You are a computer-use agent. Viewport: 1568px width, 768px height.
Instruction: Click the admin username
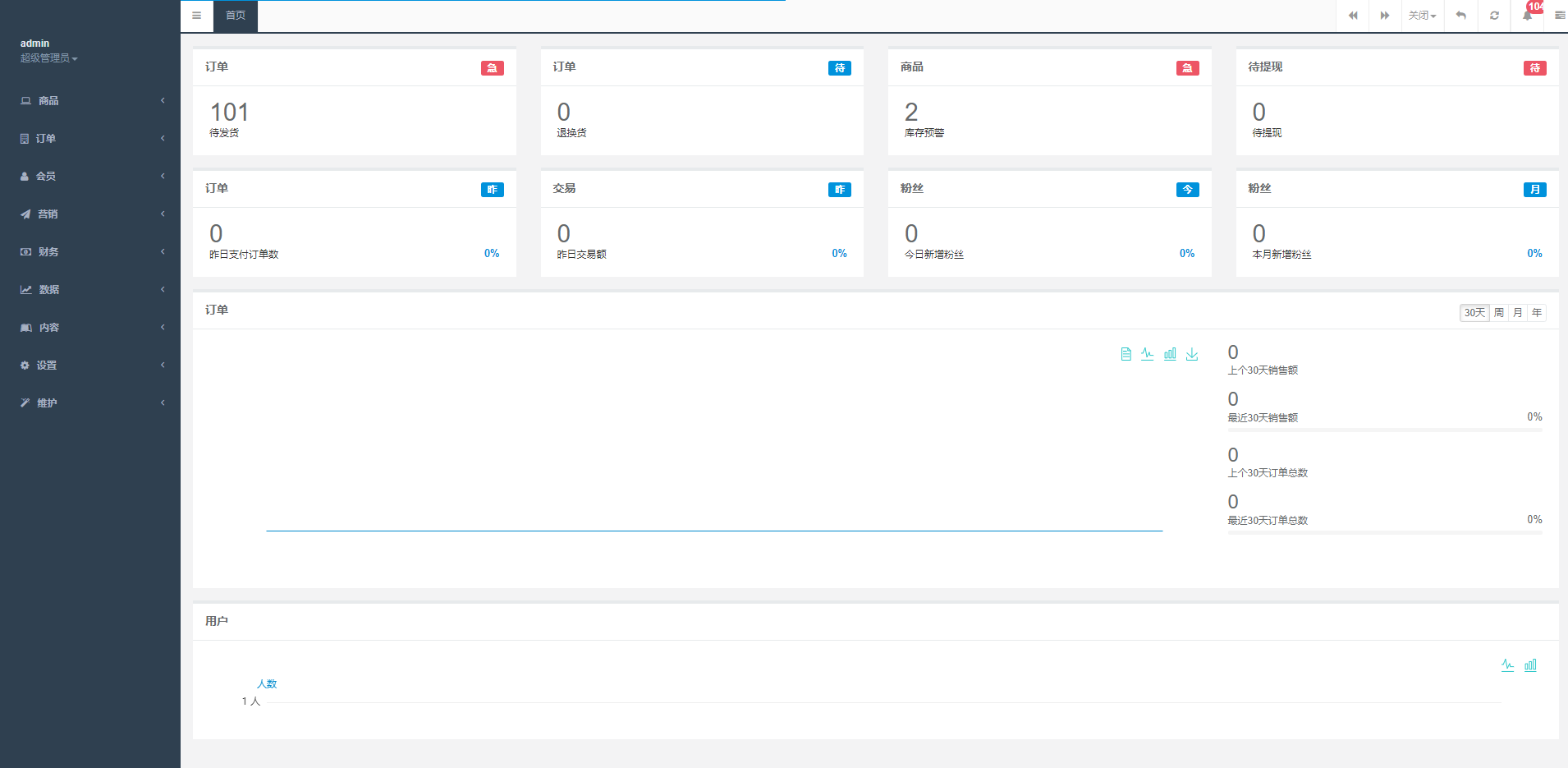34,44
